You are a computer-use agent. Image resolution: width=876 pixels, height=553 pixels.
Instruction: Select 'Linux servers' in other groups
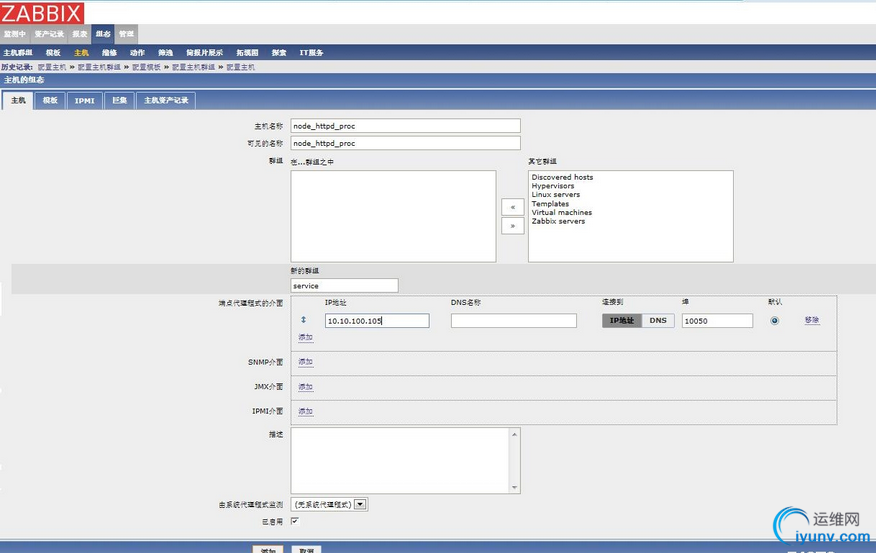click(555, 194)
